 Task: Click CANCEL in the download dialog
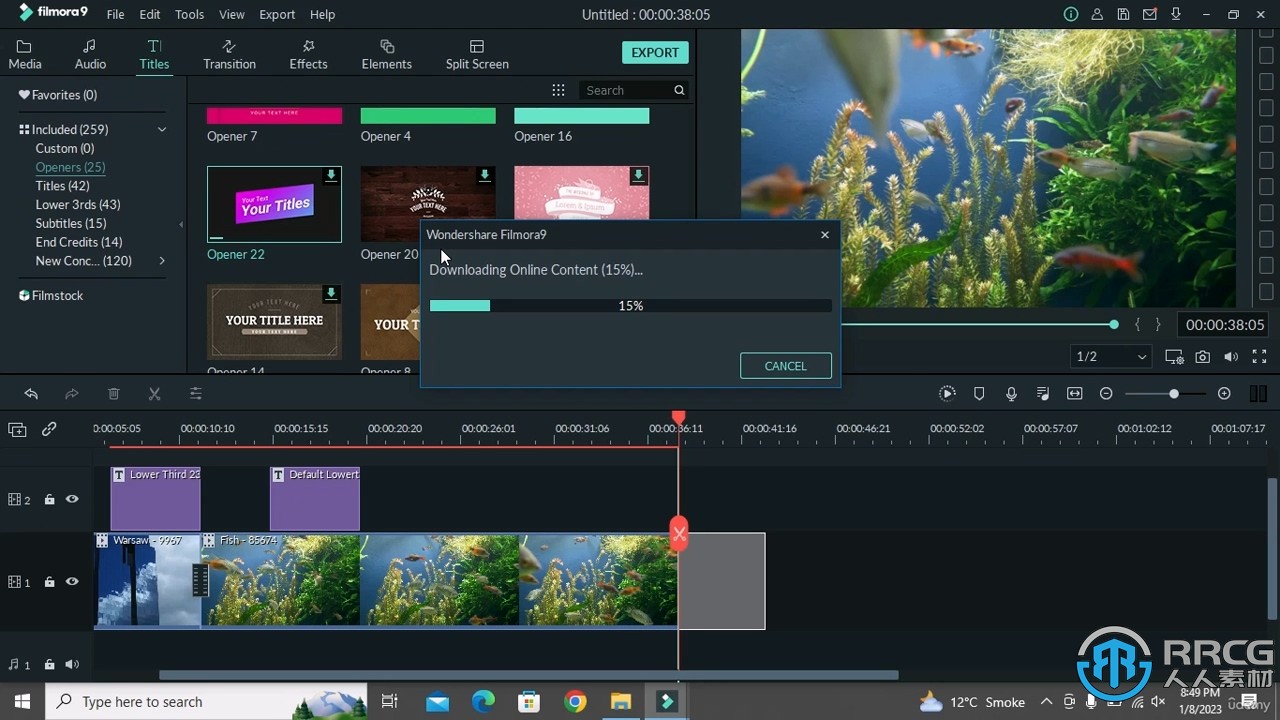pos(786,366)
